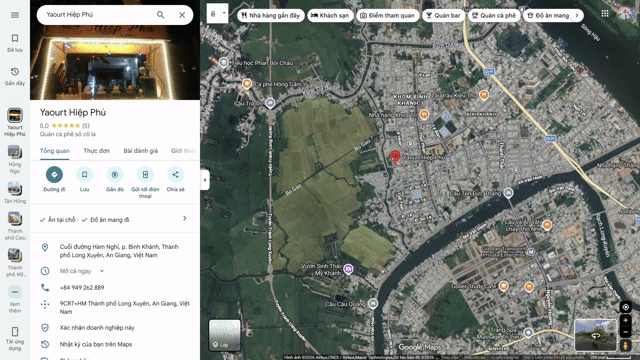Click the user account avatar

pyautogui.click(x=625, y=13)
